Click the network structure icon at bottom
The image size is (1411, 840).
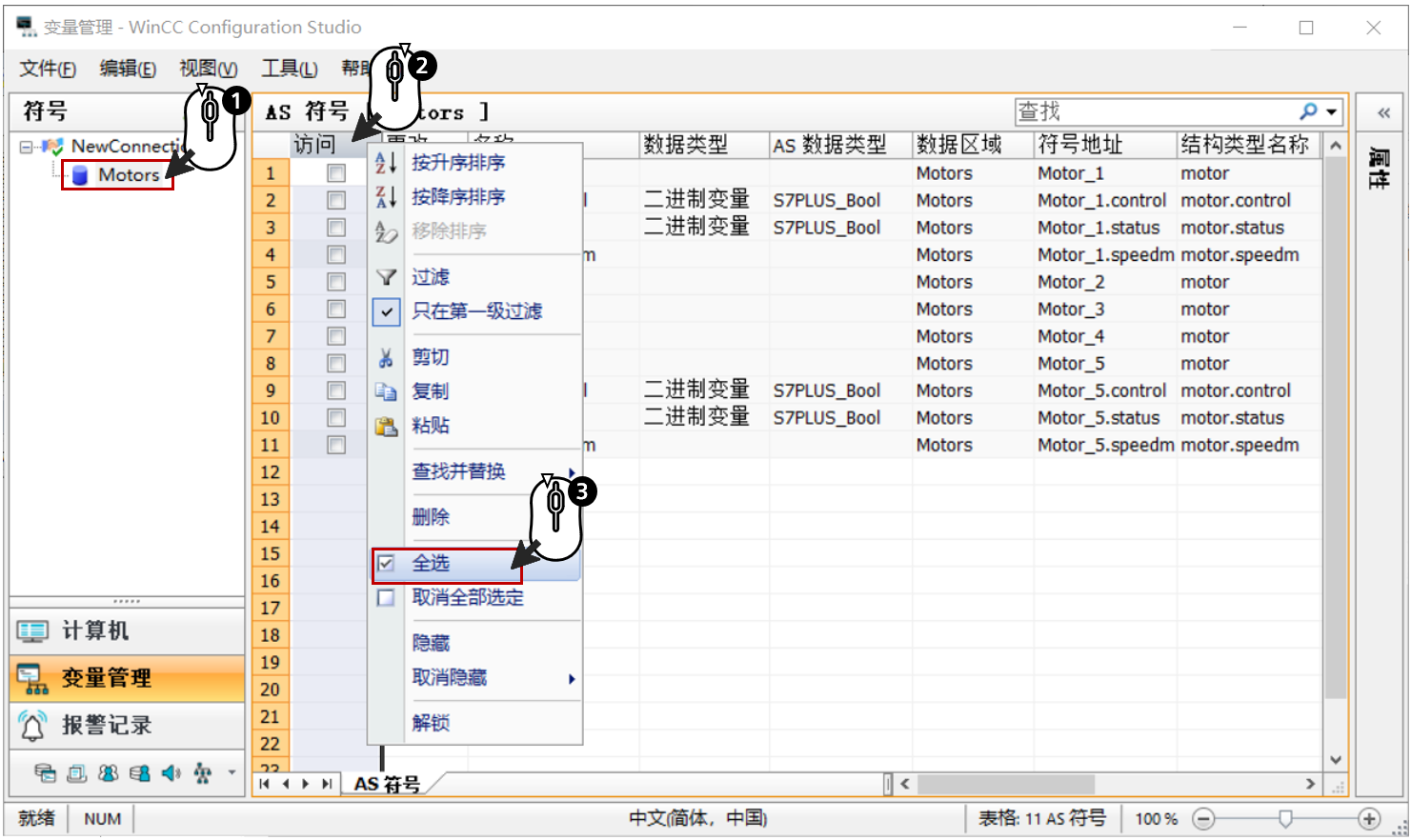(204, 772)
